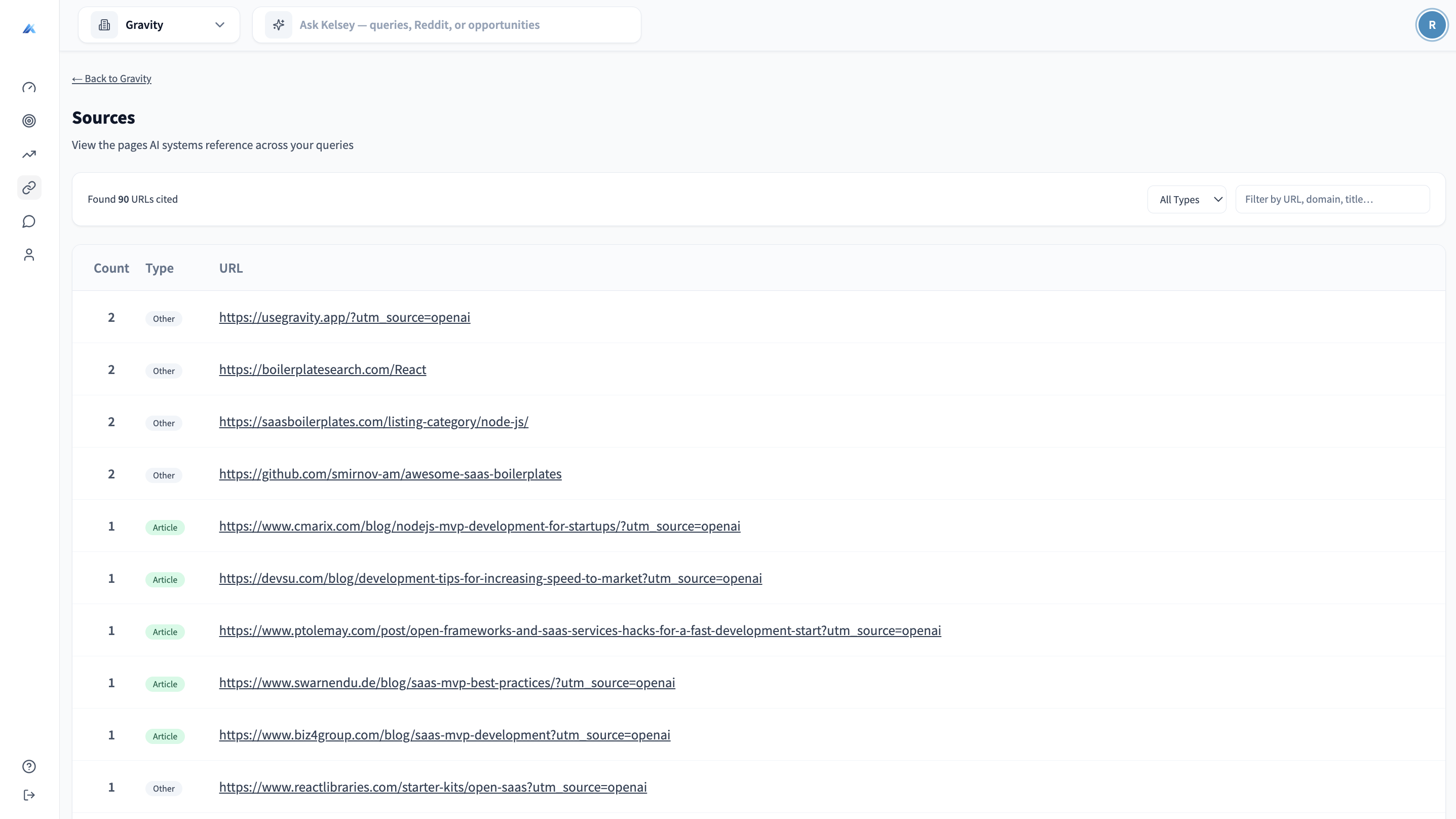Open the target icon in the sidebar
This screenshot has height=819, width=1456.
(29, 121)
